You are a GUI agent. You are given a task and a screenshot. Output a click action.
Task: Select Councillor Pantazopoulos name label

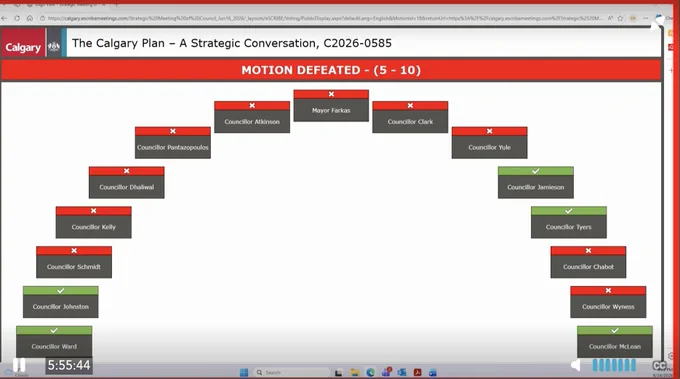(x=173, y=147)
